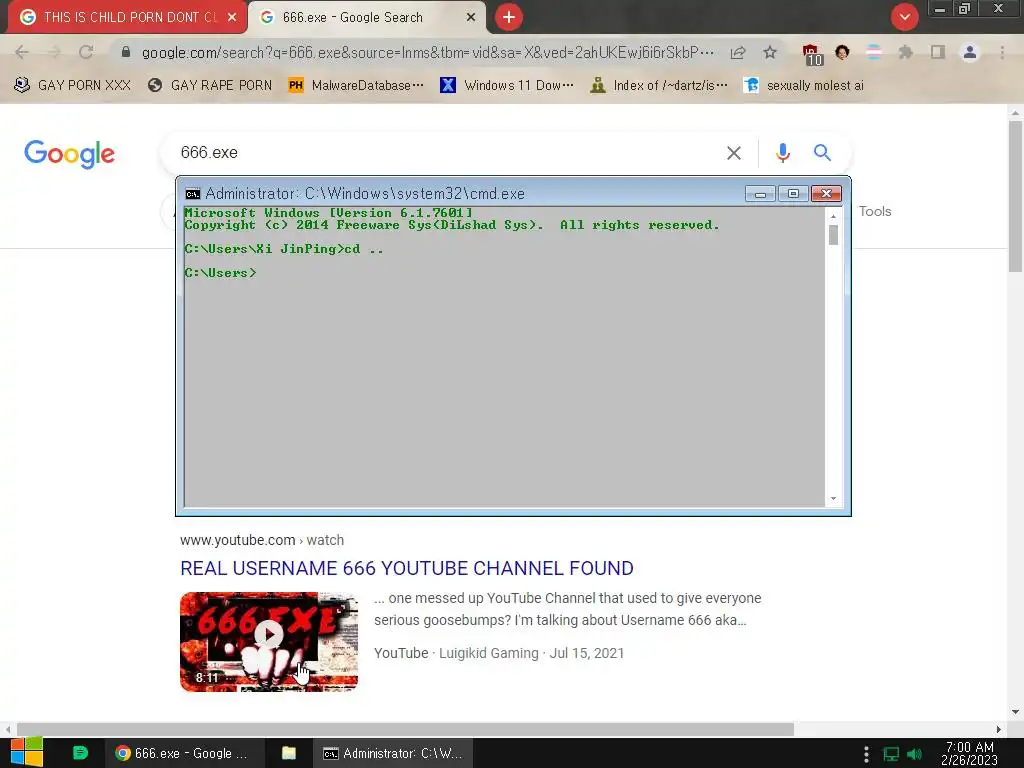Open the Chrome profile avatar menu
Image resolution: width=1024 pixels, height=768 pixels.
click(x=970, y=52)
